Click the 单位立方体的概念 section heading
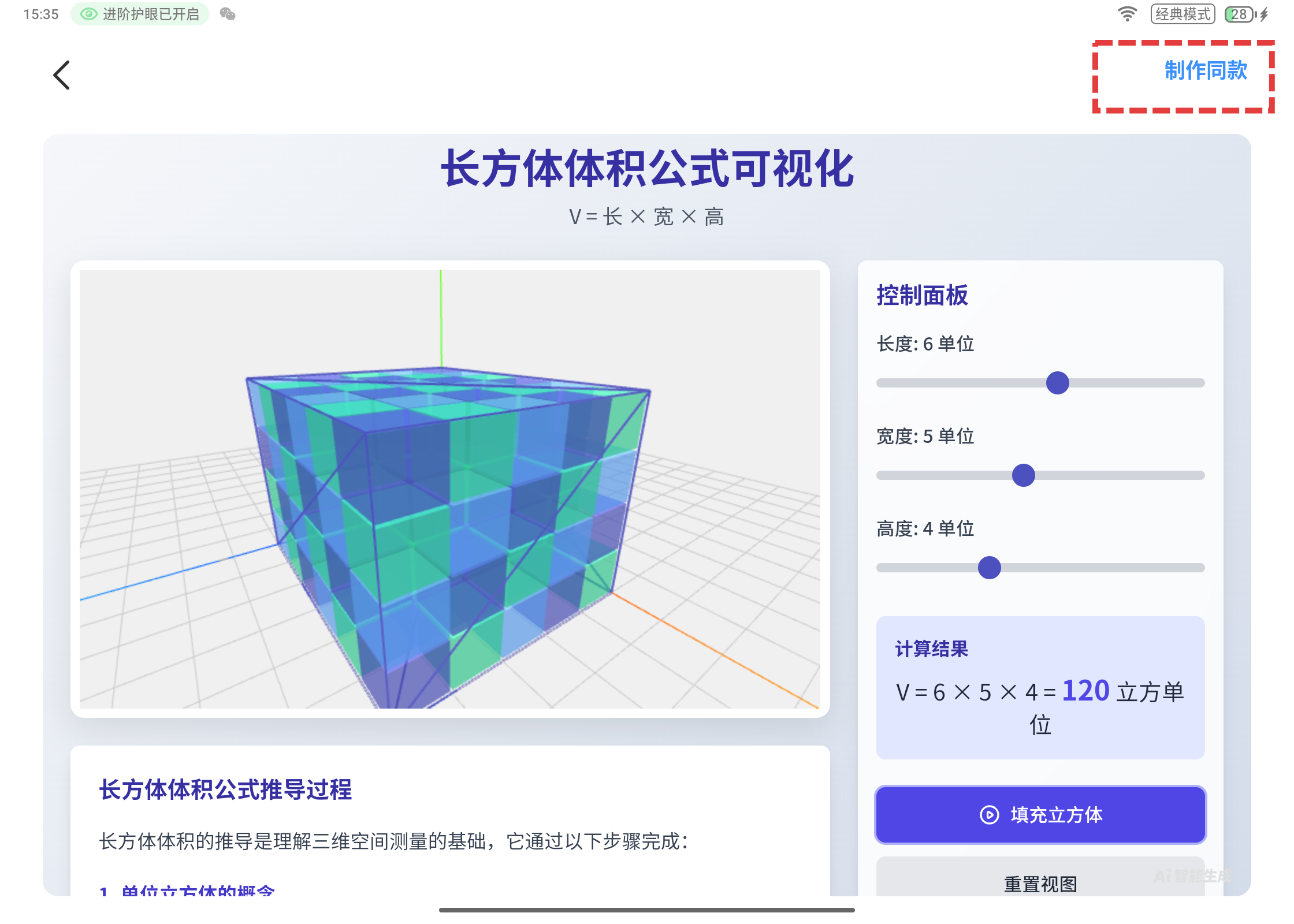The image size is (1294, 924). coord(198,891)
